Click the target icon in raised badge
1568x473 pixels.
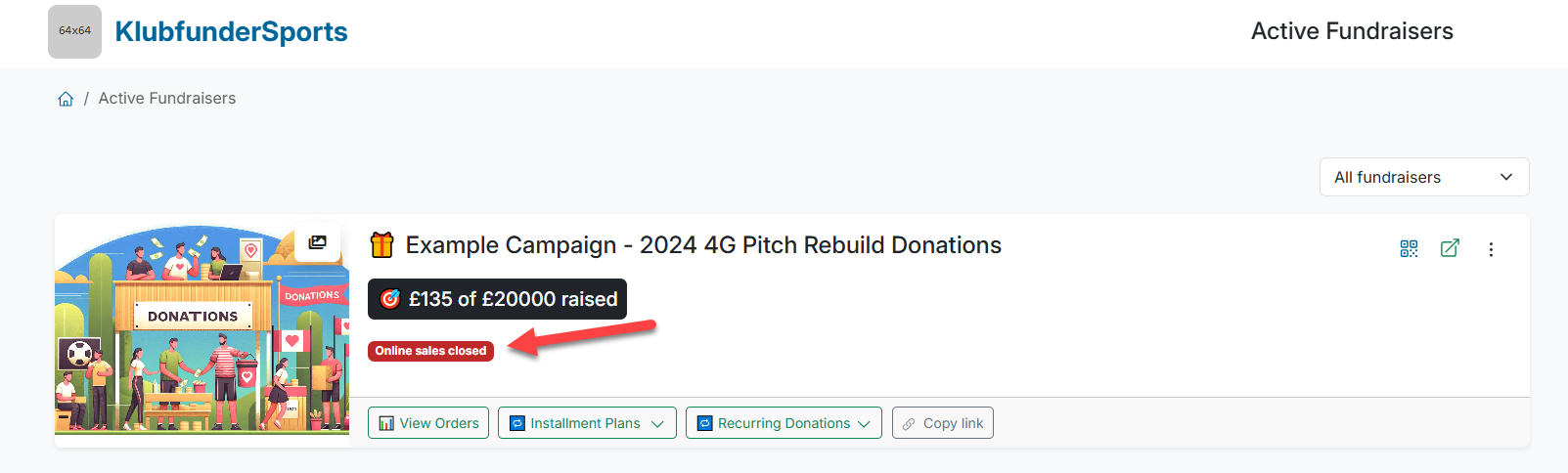(390, 299)
